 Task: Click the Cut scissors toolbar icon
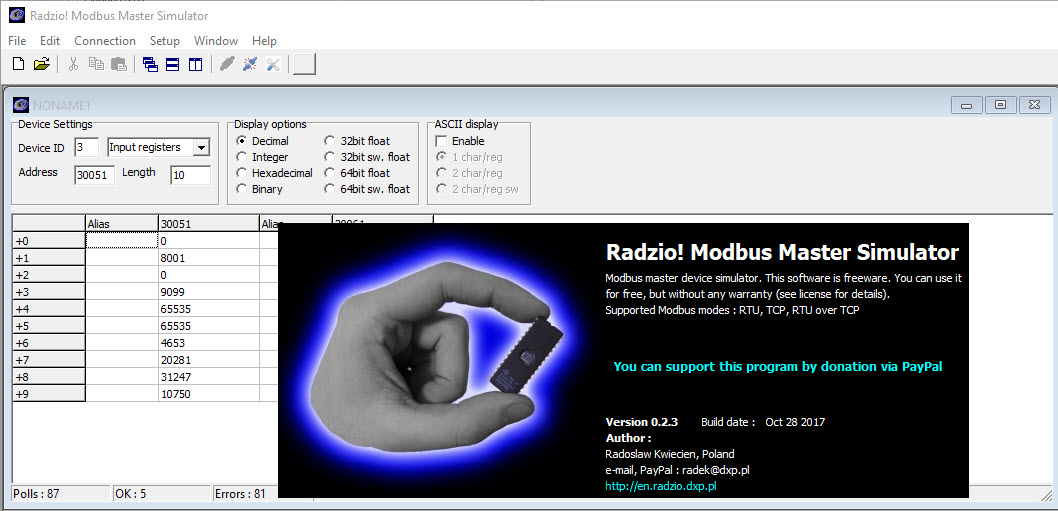(x=74, y=64)
